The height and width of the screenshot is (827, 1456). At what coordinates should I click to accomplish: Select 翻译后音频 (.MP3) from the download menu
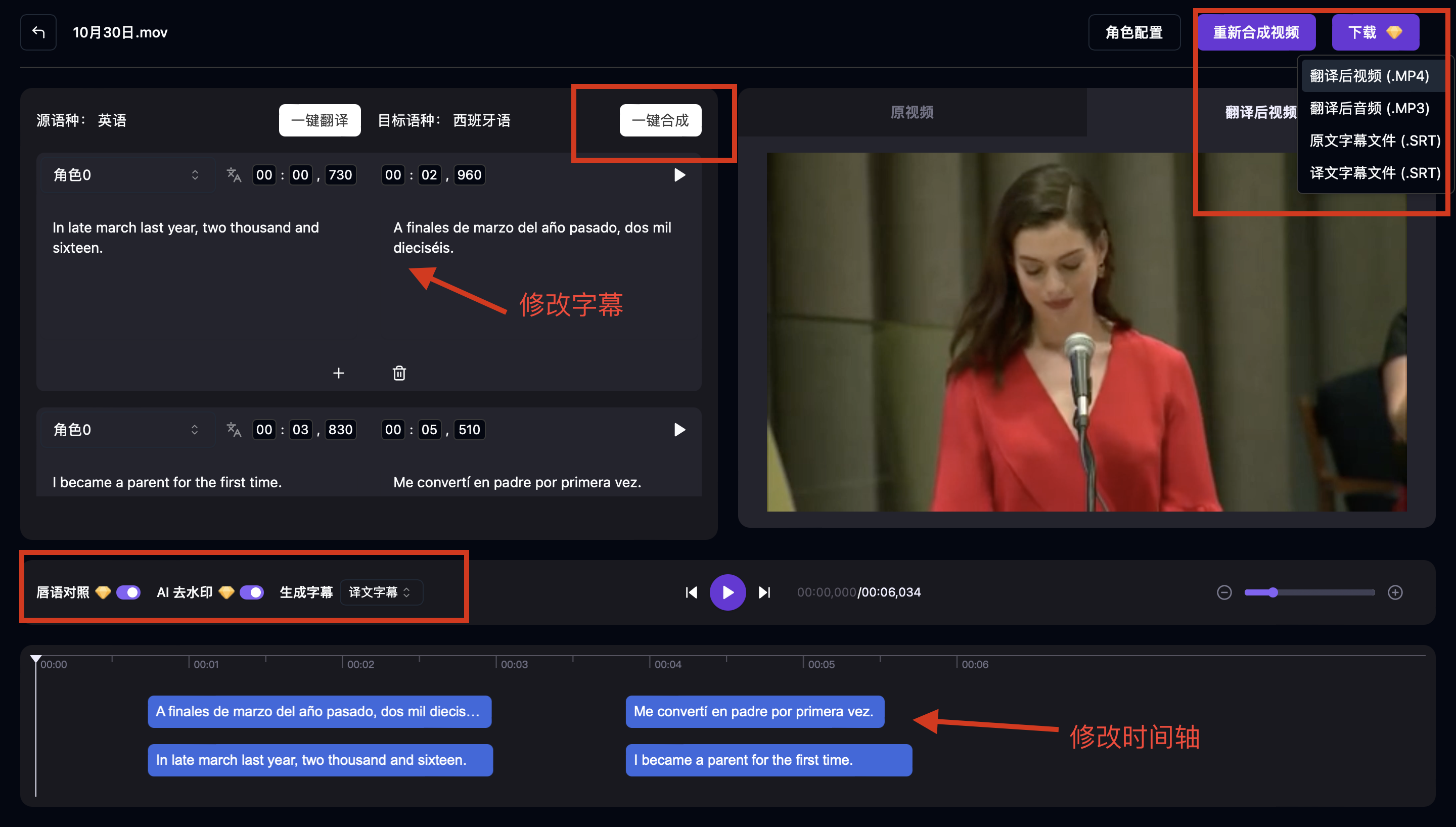[x=1369, y=108]
